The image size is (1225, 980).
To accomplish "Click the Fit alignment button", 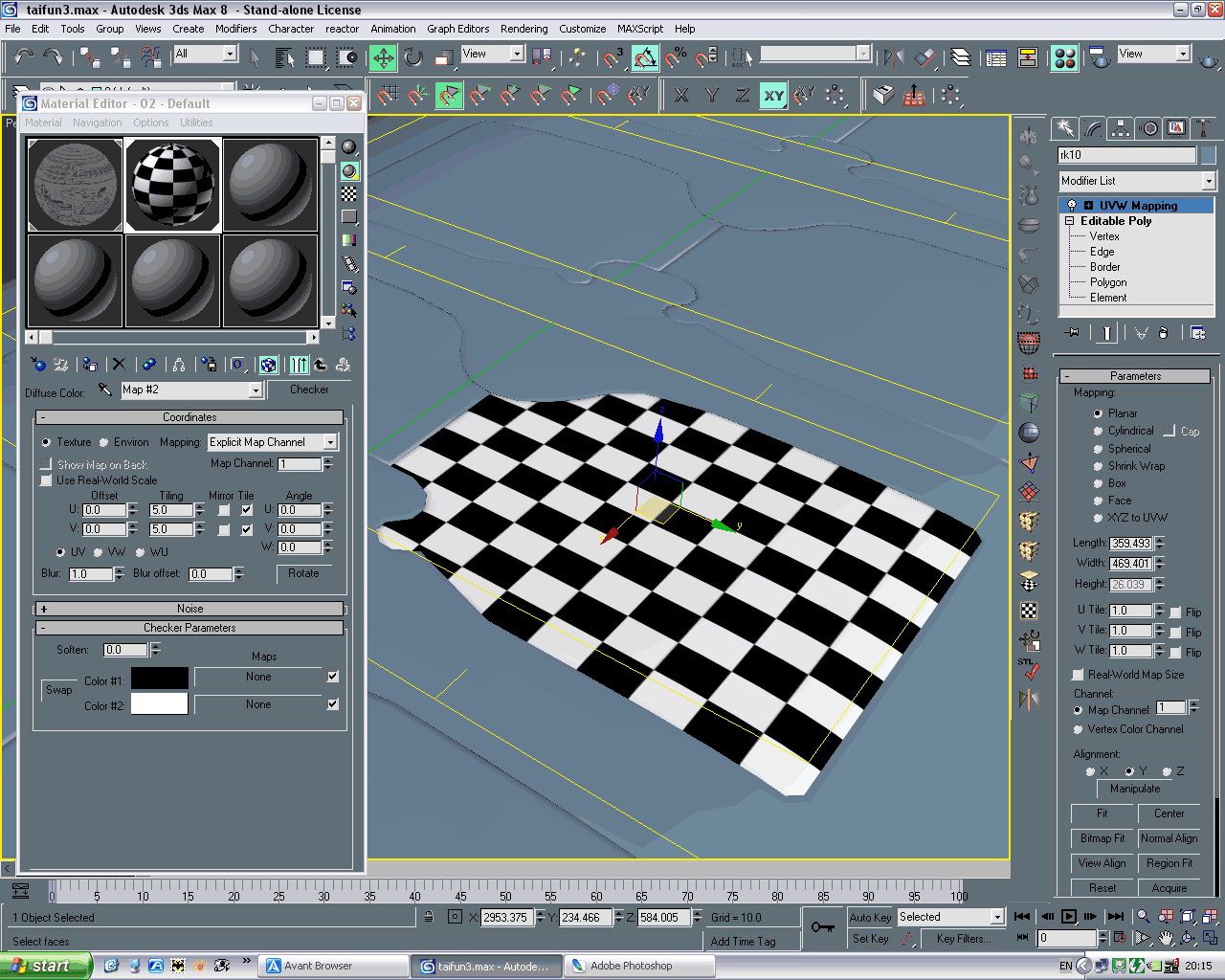I will click(x=1102, y=813).
